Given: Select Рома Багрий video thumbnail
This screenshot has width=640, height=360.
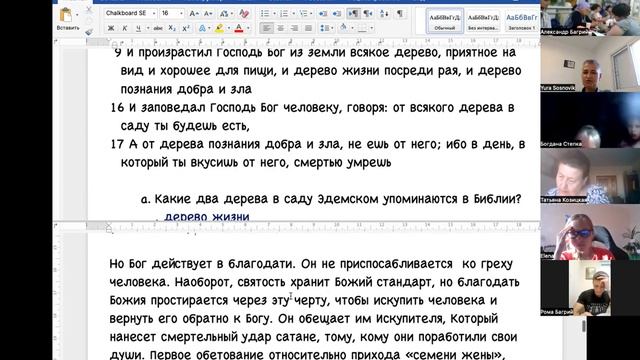Looking at the screenshot, I should (x=590, y=288).
